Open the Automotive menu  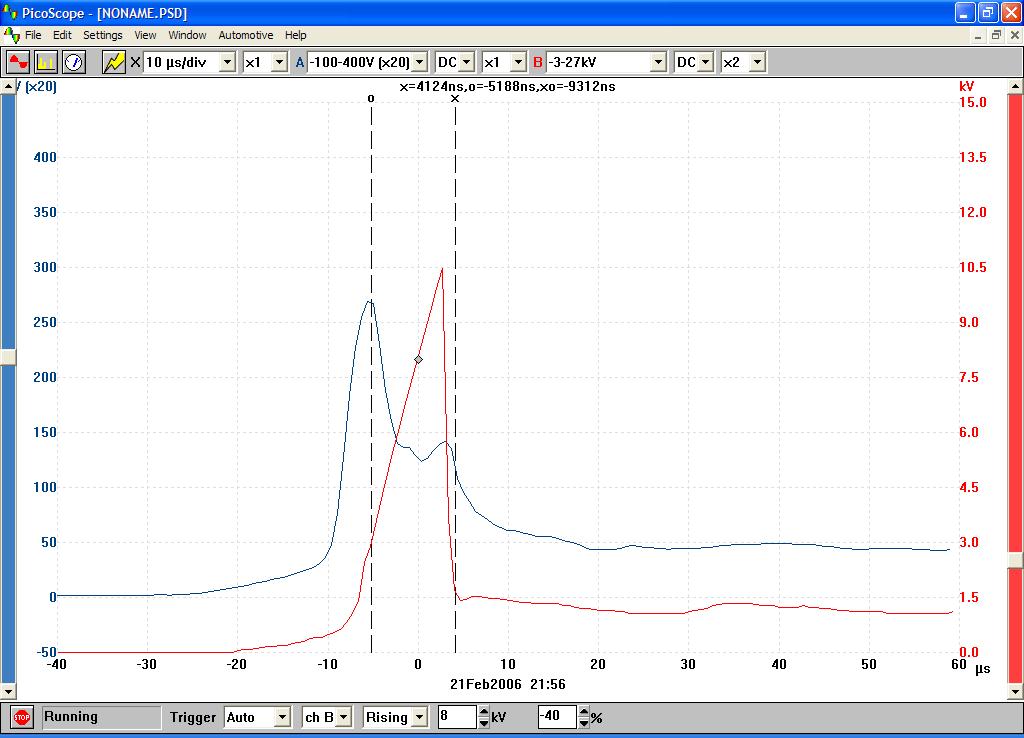pyautogui.click(x=245, y=35)
